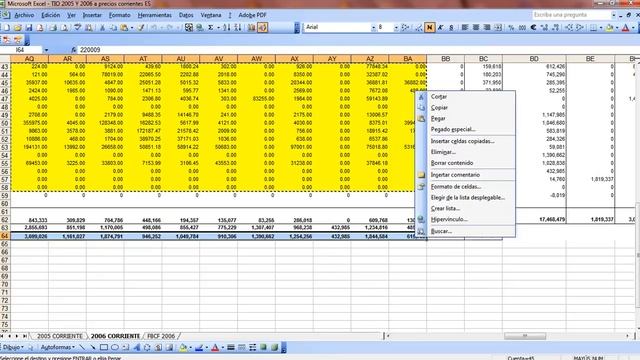Open the Borders dropdown arrow
Image resolution: width=640 pixels, height=360 pixels.
[x=601, y=27]
